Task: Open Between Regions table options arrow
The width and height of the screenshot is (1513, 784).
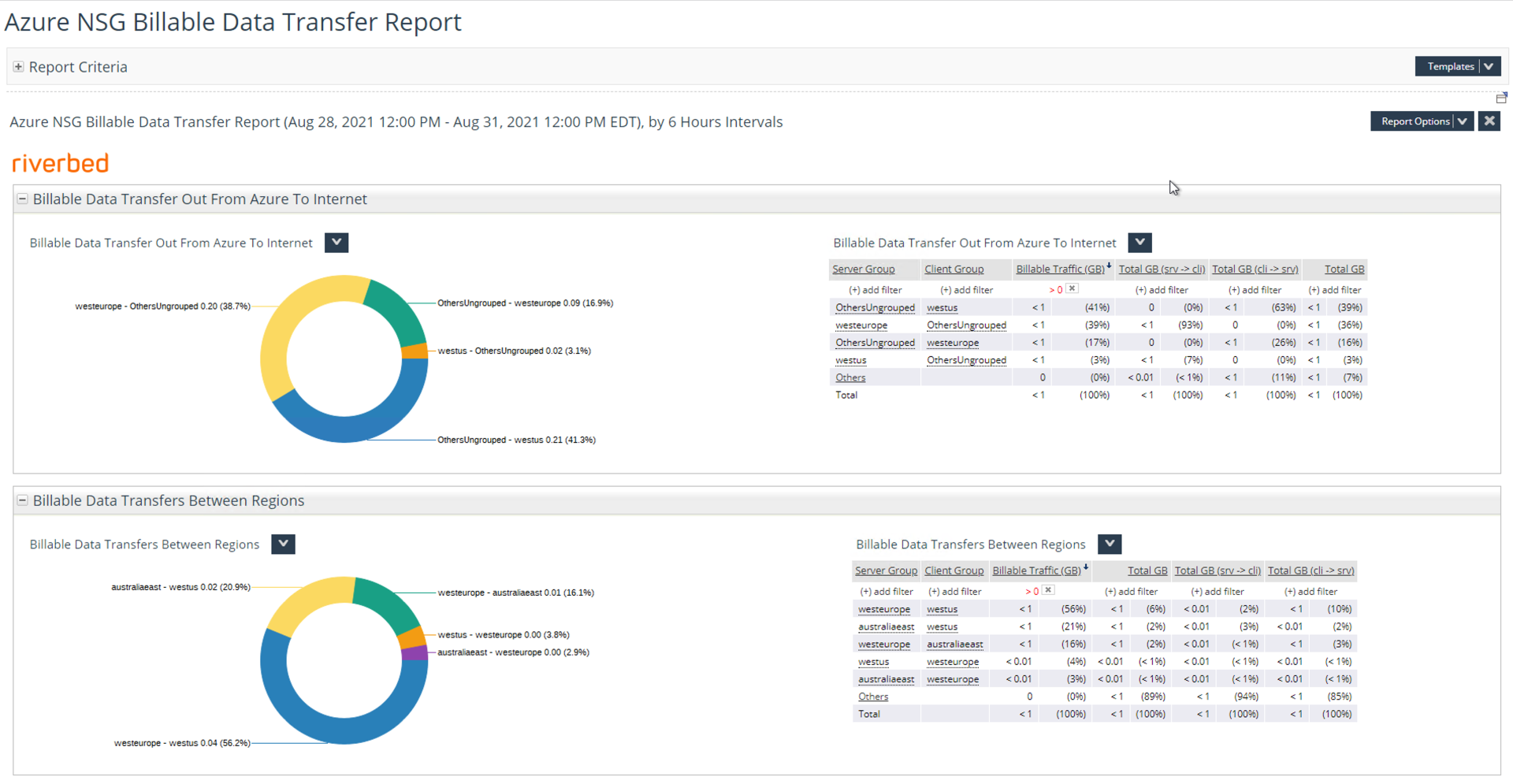Action: tap(1109, 544)
